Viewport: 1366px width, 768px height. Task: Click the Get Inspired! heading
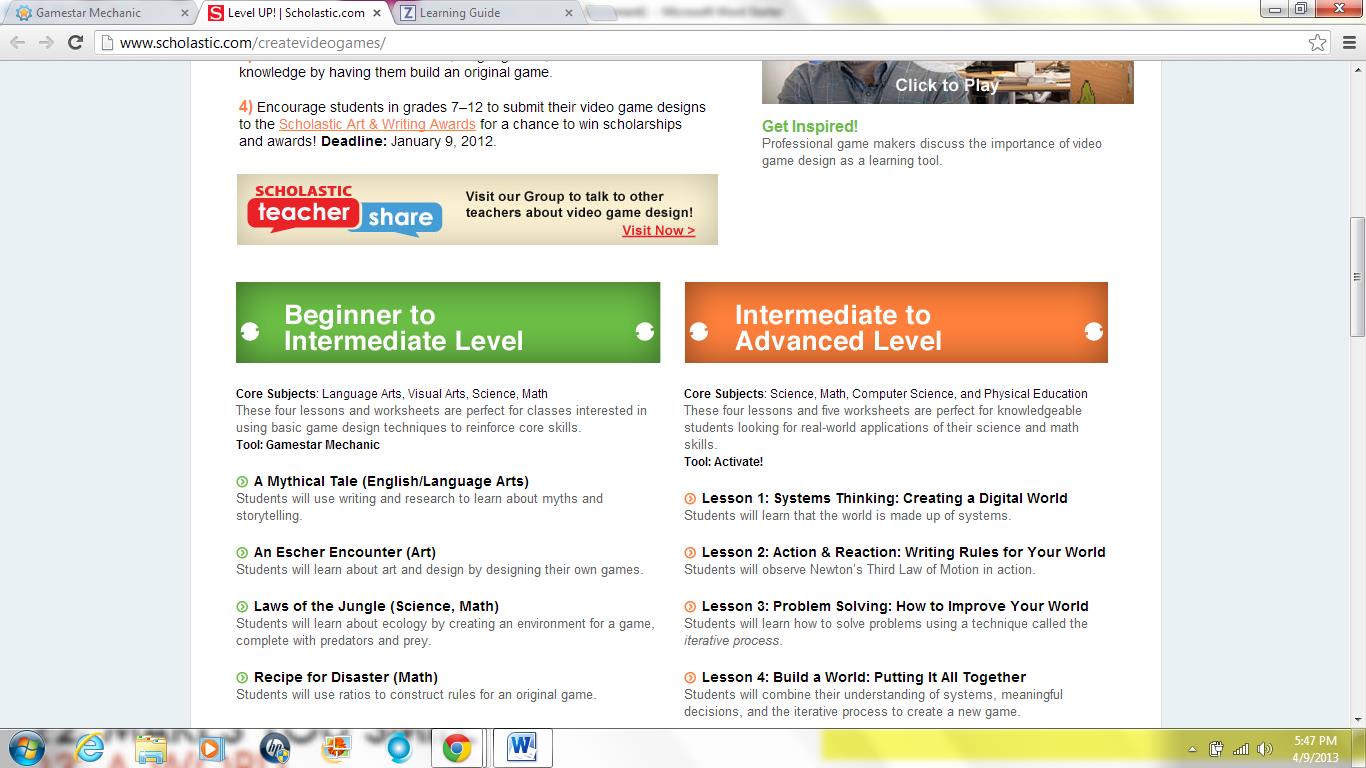click(x=810, y=126)
